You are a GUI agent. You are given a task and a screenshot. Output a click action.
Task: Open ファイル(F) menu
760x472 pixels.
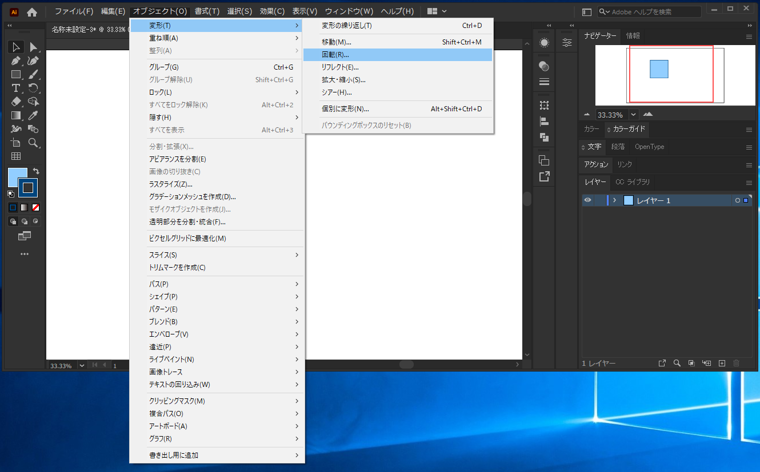coord(74,11)
